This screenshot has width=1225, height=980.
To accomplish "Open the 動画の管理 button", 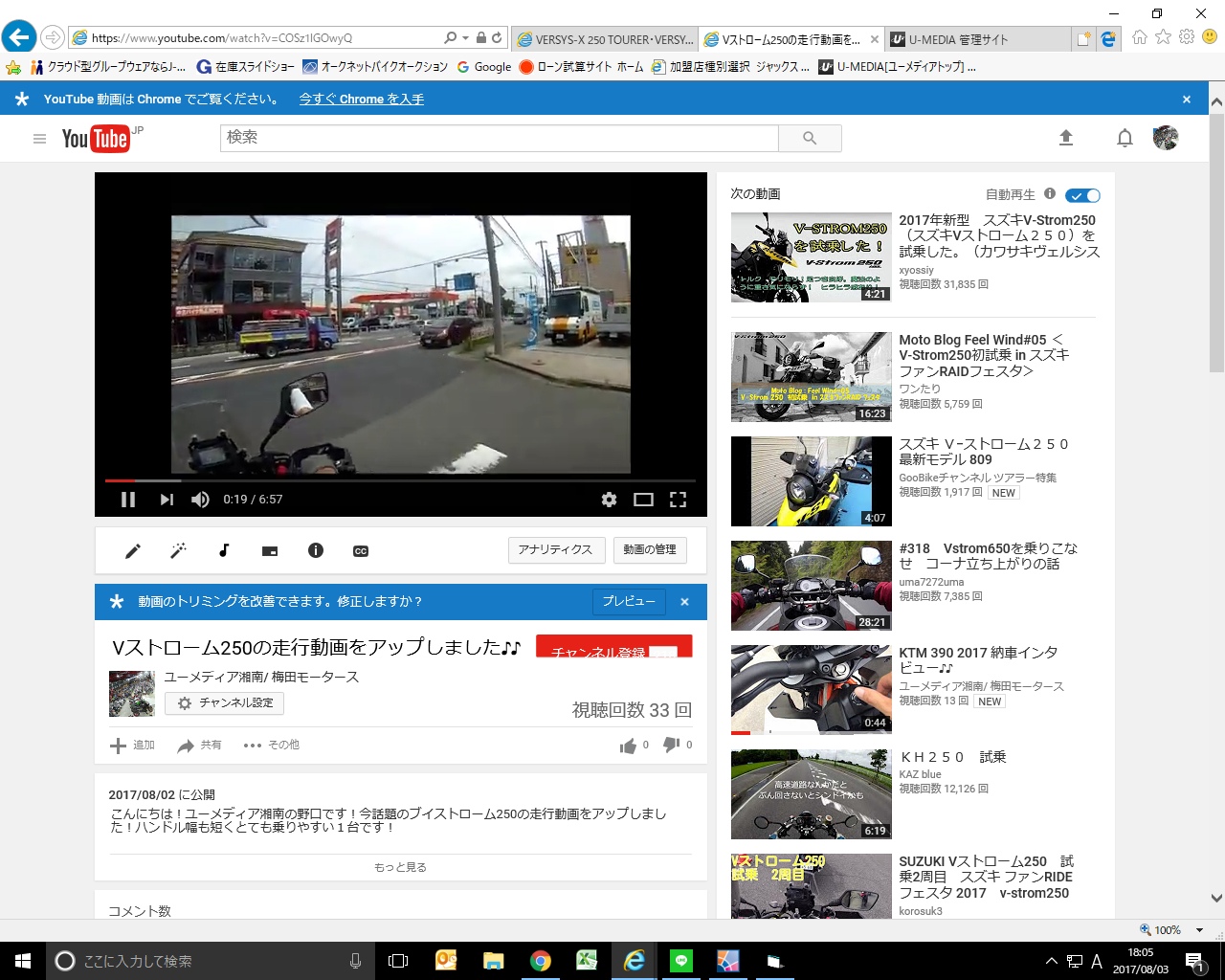I will coord(650,549).
